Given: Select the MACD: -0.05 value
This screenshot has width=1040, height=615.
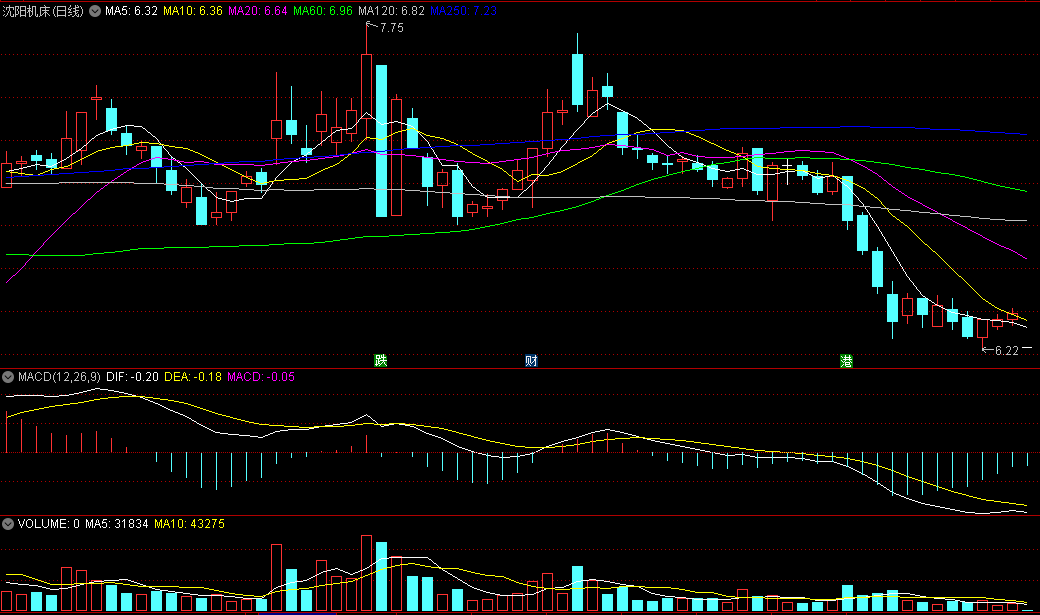Looking at the screenshot, I should tap(261, 377).
